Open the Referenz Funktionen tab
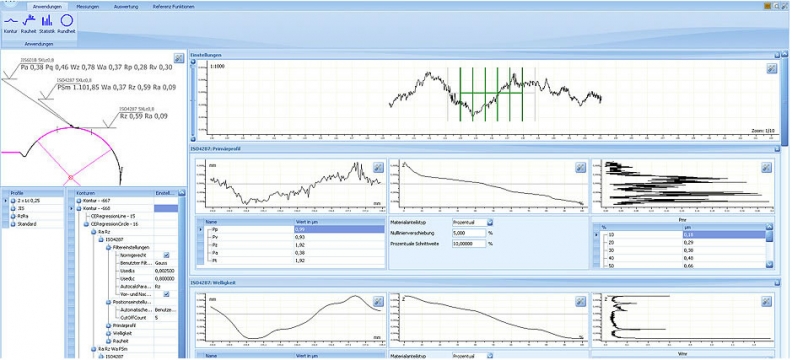The image size is (792, 360). pyautogui.click(x=173, y=7)
